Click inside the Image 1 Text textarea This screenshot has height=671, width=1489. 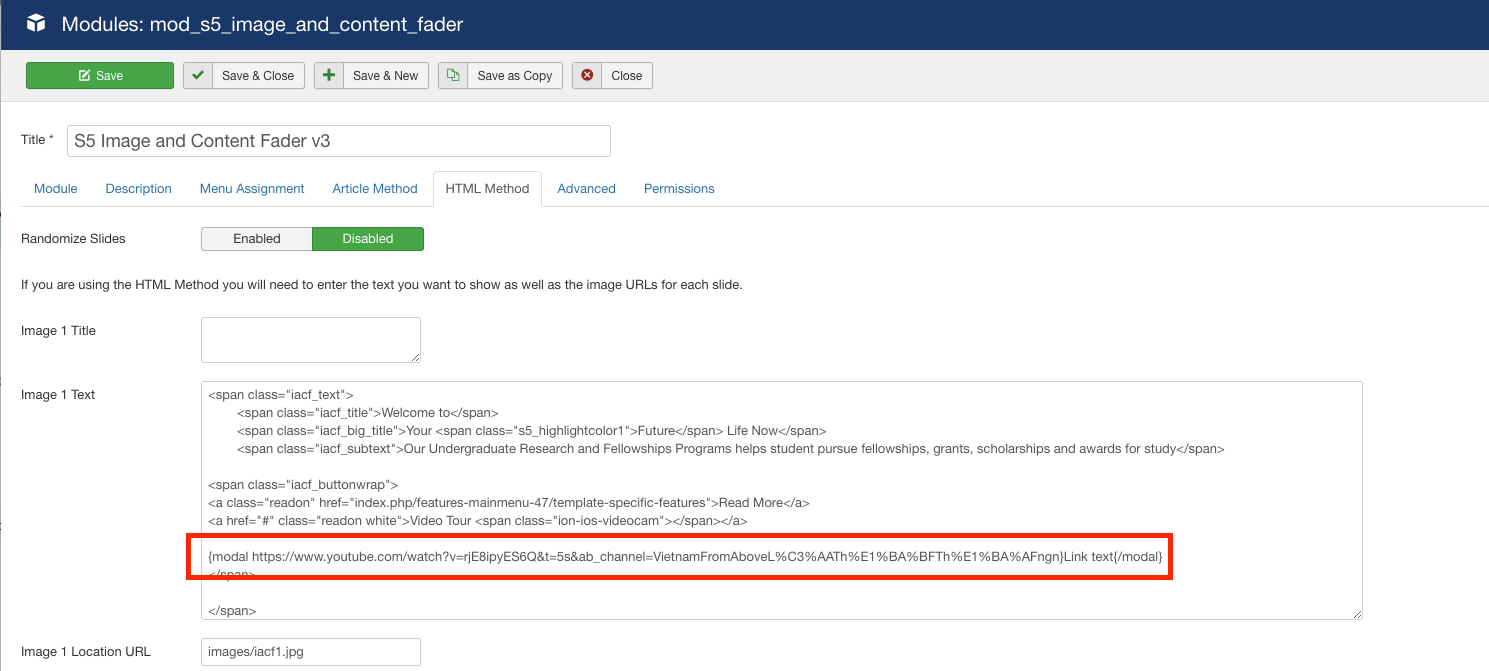coord(782,500)
